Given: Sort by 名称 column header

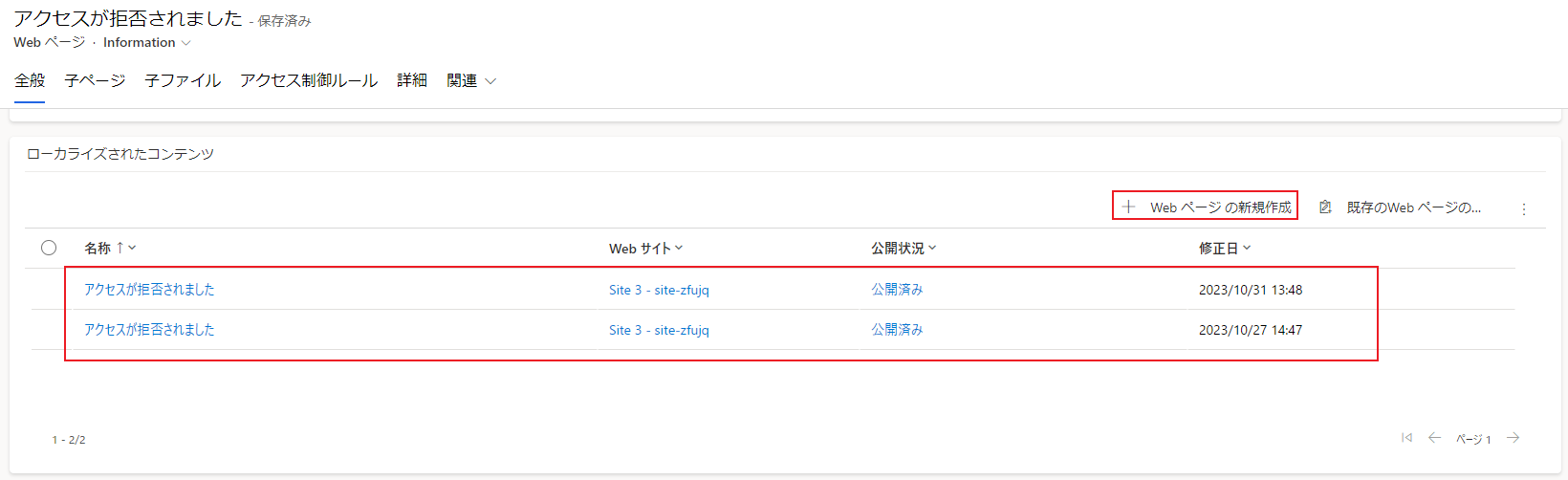Looking at the screenshot, I should click(110, 248).
